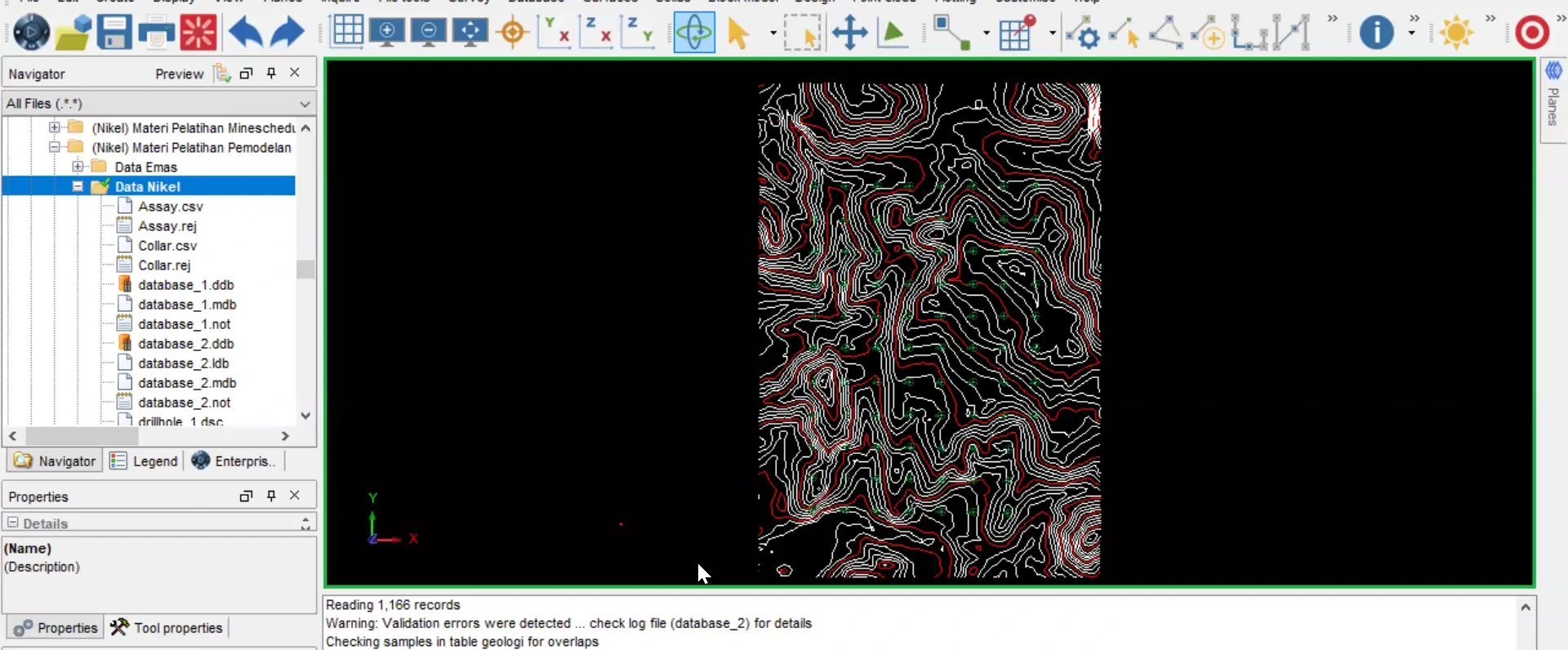Toggle the 2D grid display icon
The height and width of the screenshot is (650, 1568).
tap(347, 32)
